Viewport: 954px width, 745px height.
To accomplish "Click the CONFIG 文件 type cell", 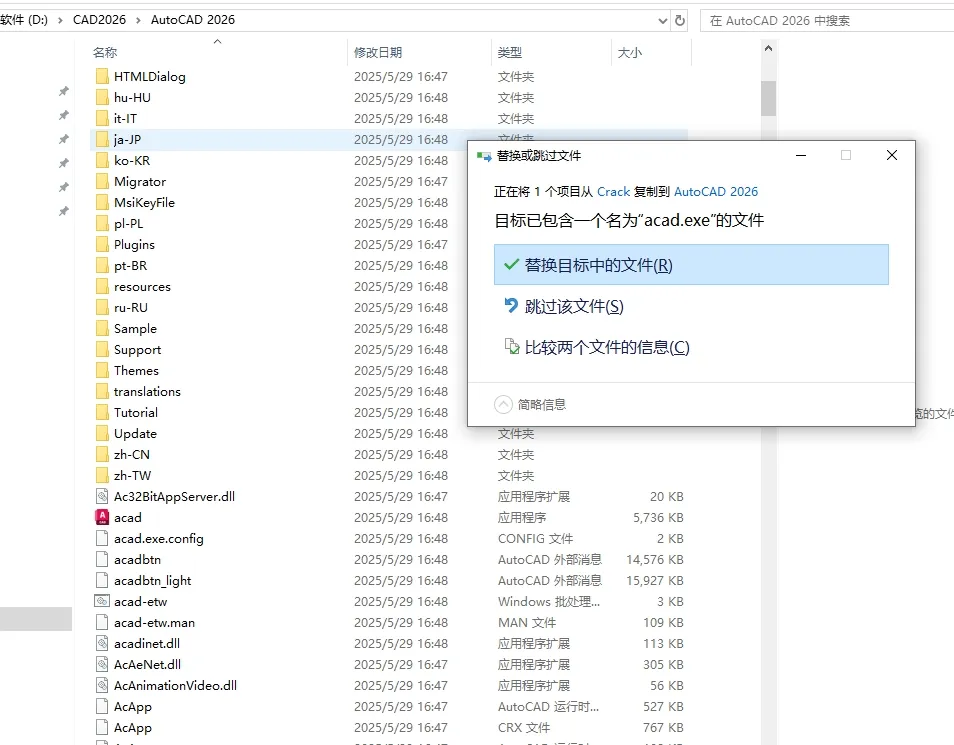I will pyautogui.click(x=535, y=539).
